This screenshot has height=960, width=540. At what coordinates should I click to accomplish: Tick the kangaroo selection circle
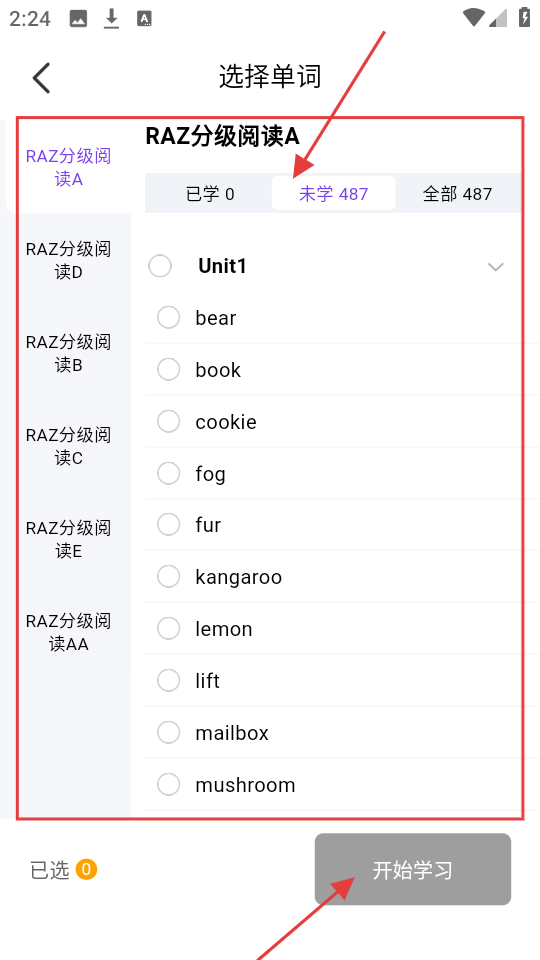168,576
